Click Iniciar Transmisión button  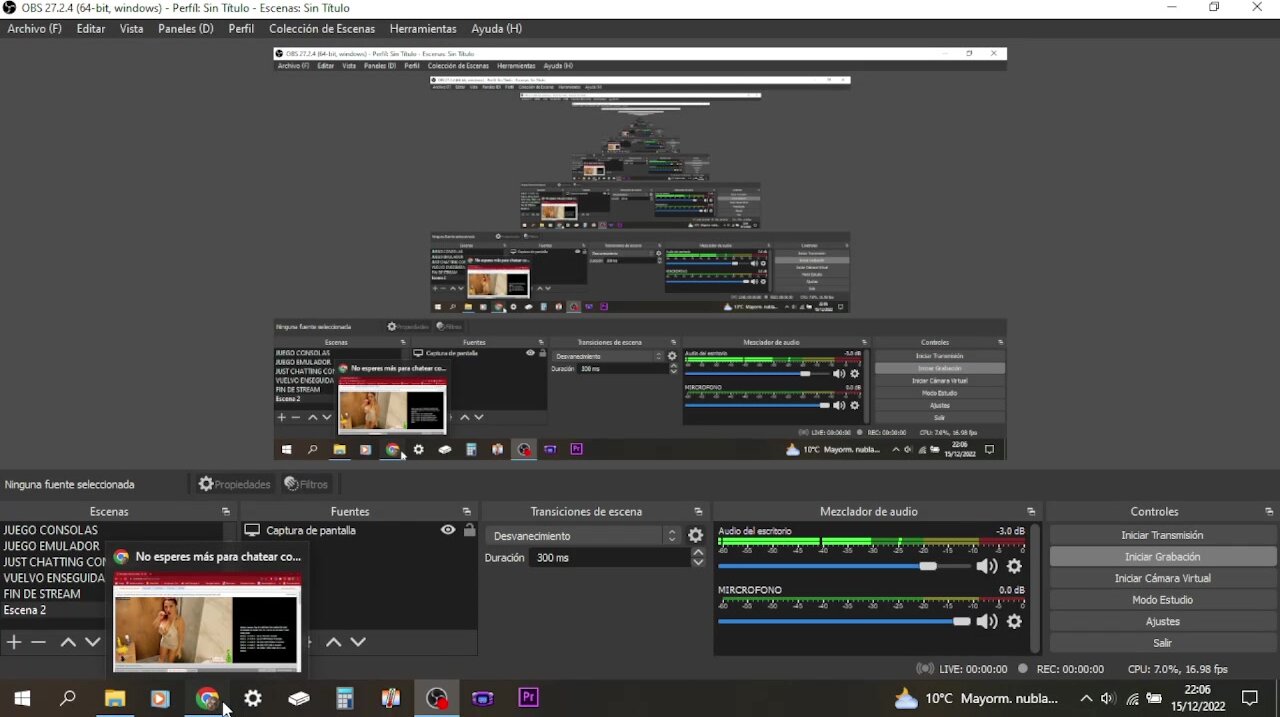[1162, 535]
